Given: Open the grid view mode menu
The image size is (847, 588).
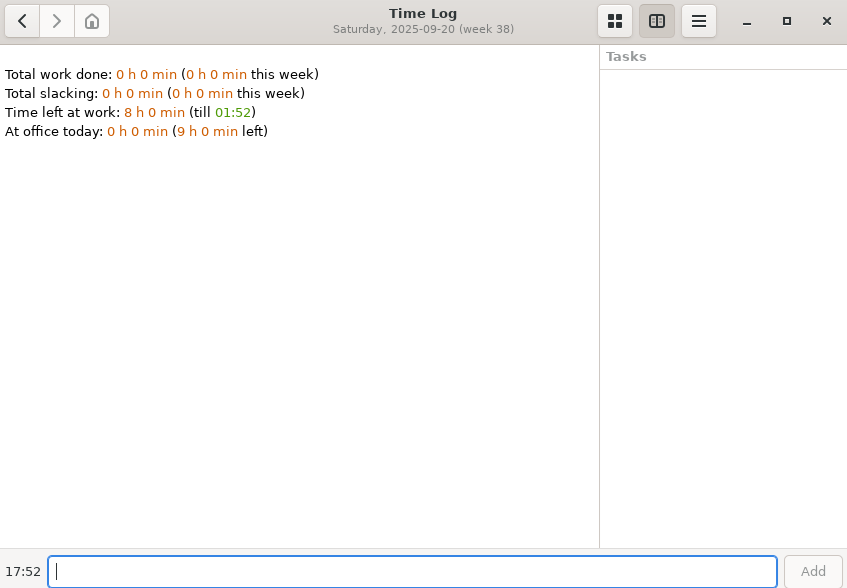Looking at the screenshot, I should click(x=615, y=21).
